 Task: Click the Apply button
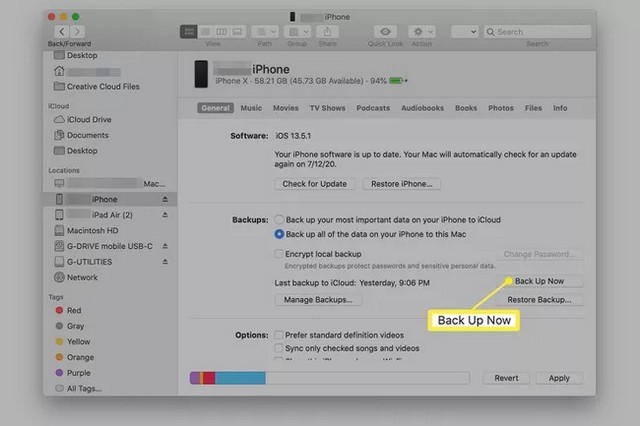[559, 378]
